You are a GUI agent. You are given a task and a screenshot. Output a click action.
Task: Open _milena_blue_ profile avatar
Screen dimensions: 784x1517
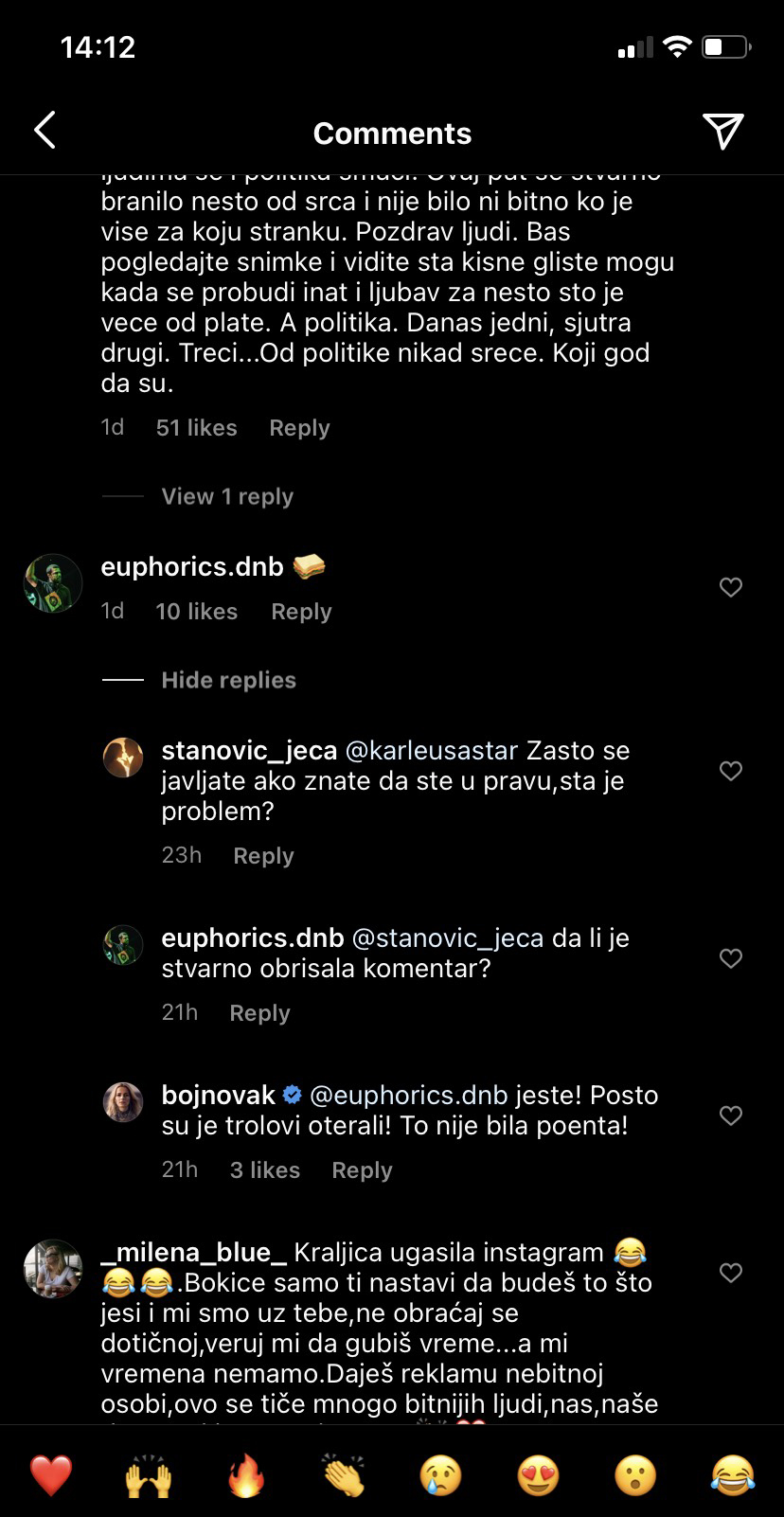53,1268
